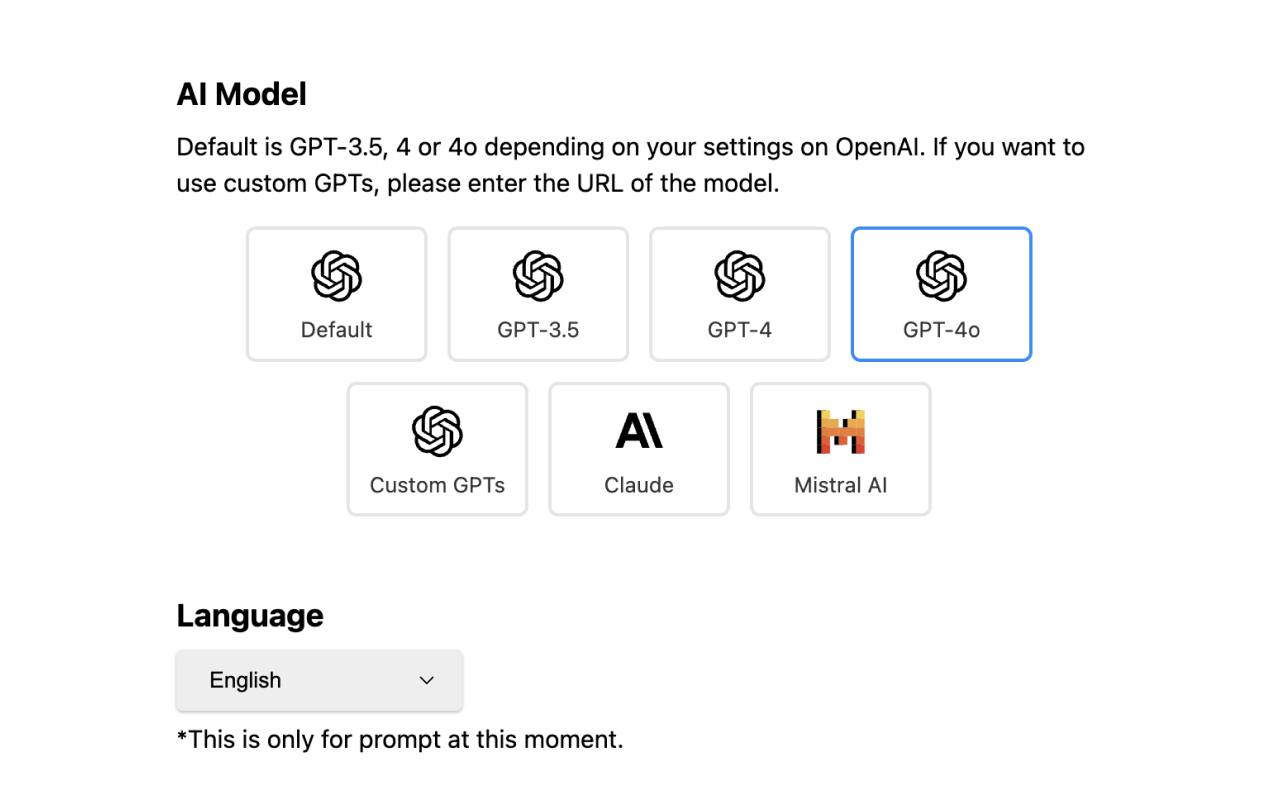Choose the Default model label
Image resolution: width=1280 pixels, height=800 pixels.
coord(336,330)
